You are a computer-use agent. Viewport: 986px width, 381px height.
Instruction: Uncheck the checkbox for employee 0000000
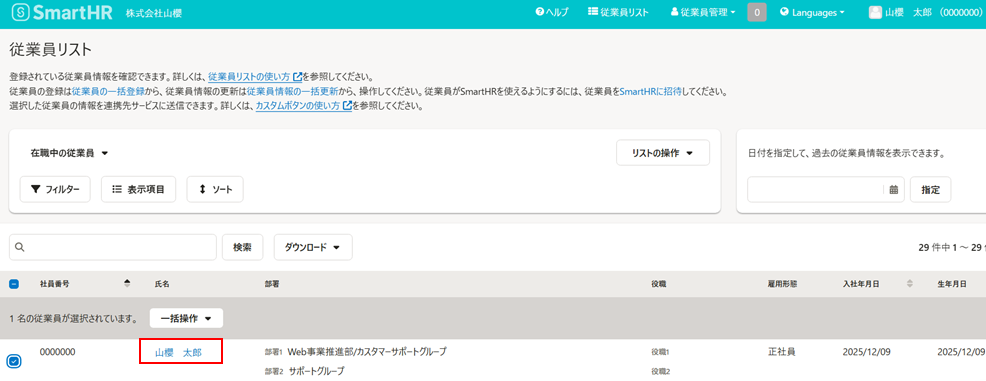[x=14, y=361]
